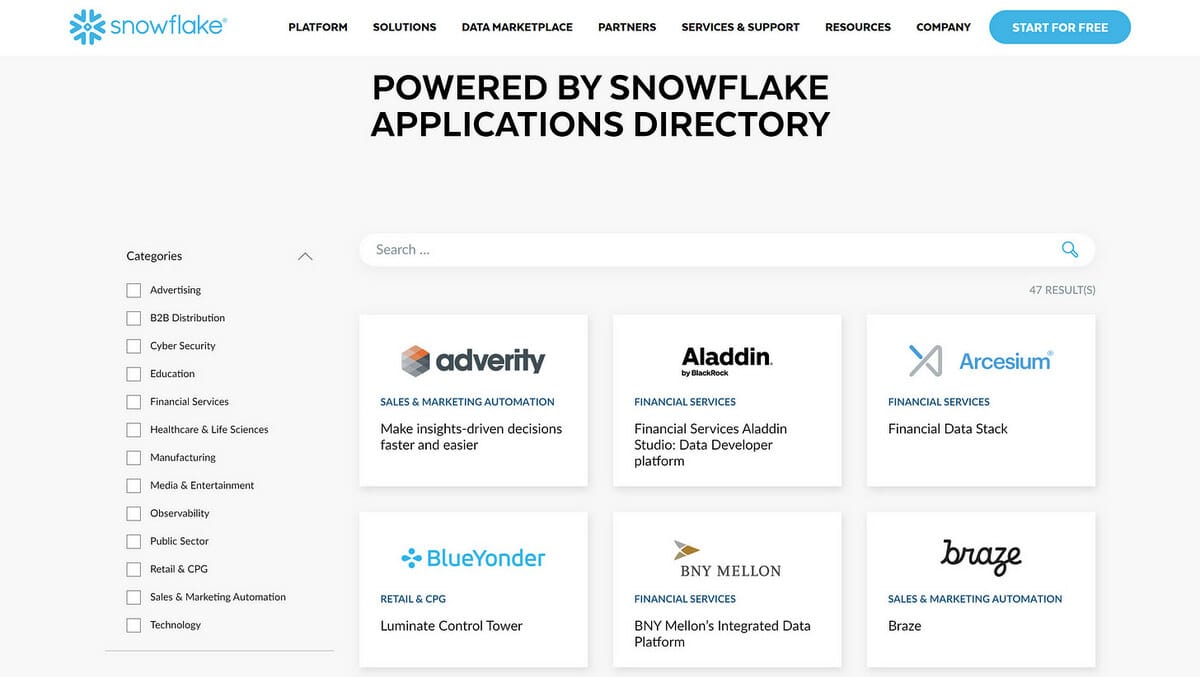The width and height of the screenshot is (1200, 677).
Task: Open the BlueYonder logo
Action: click(x=473, y=558)
